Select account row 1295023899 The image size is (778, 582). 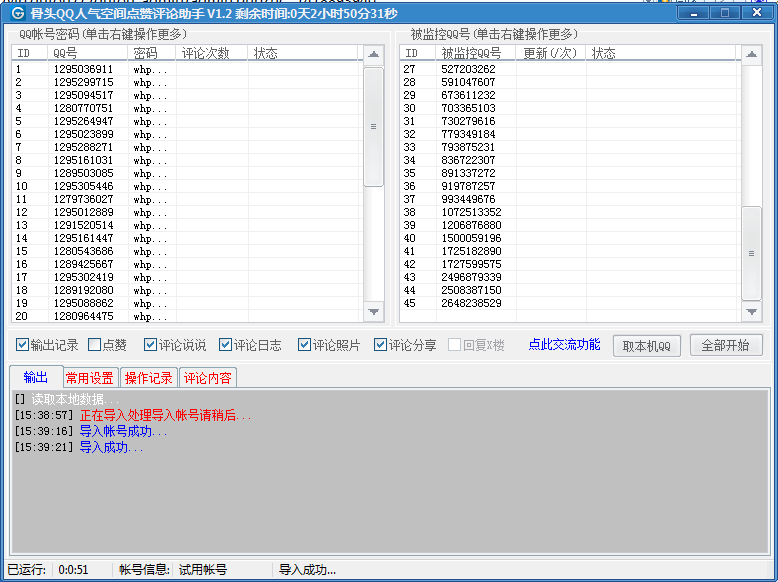pyautogui.click(x=187, y=134)
